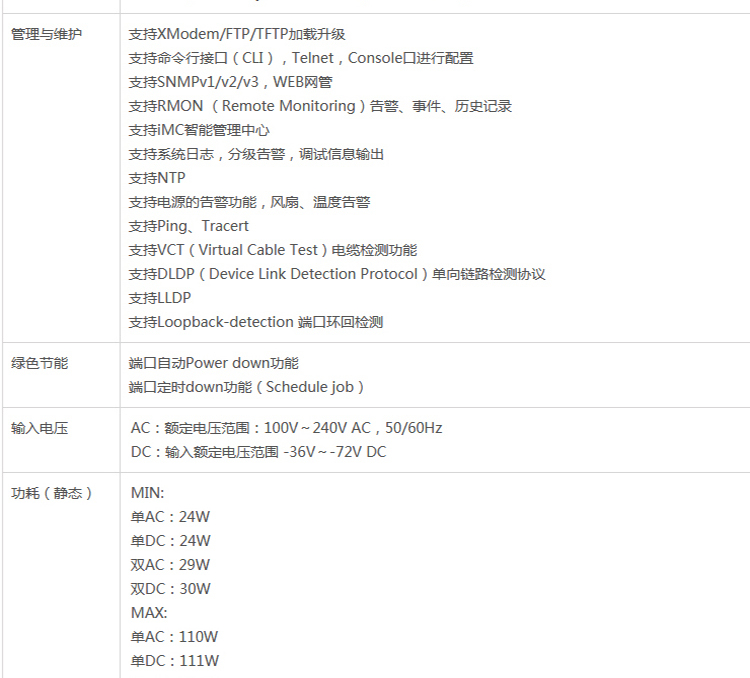Click the 功耗（静态）row header

click(52, 493)
